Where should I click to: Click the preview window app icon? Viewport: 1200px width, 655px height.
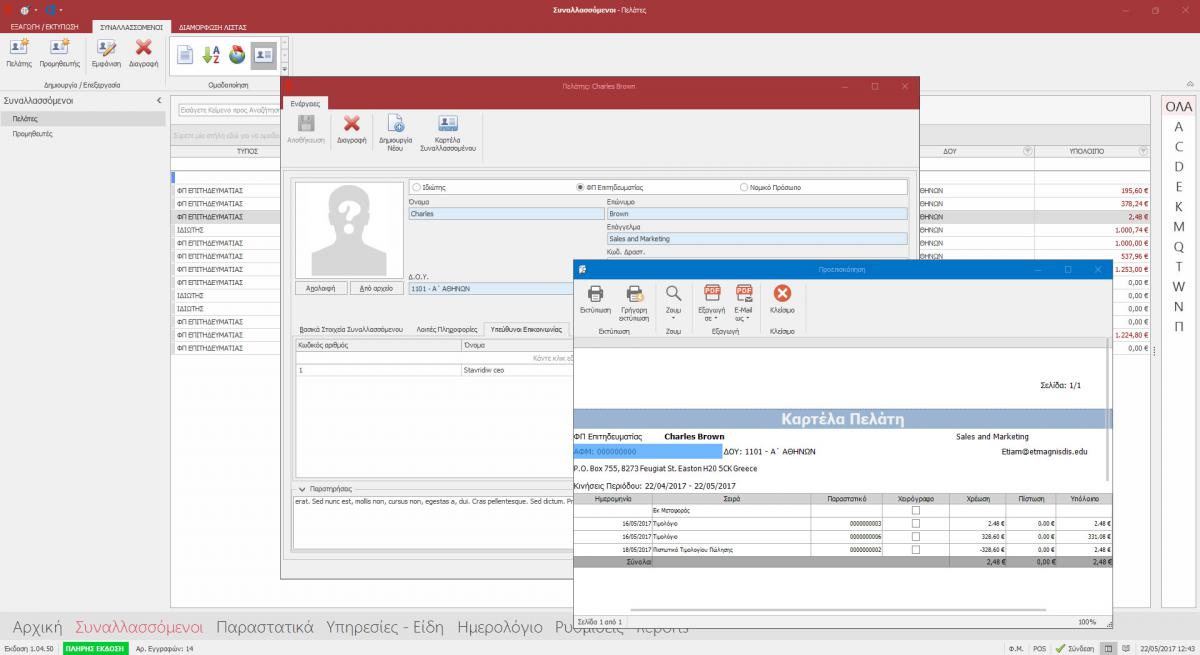(582, 270)
